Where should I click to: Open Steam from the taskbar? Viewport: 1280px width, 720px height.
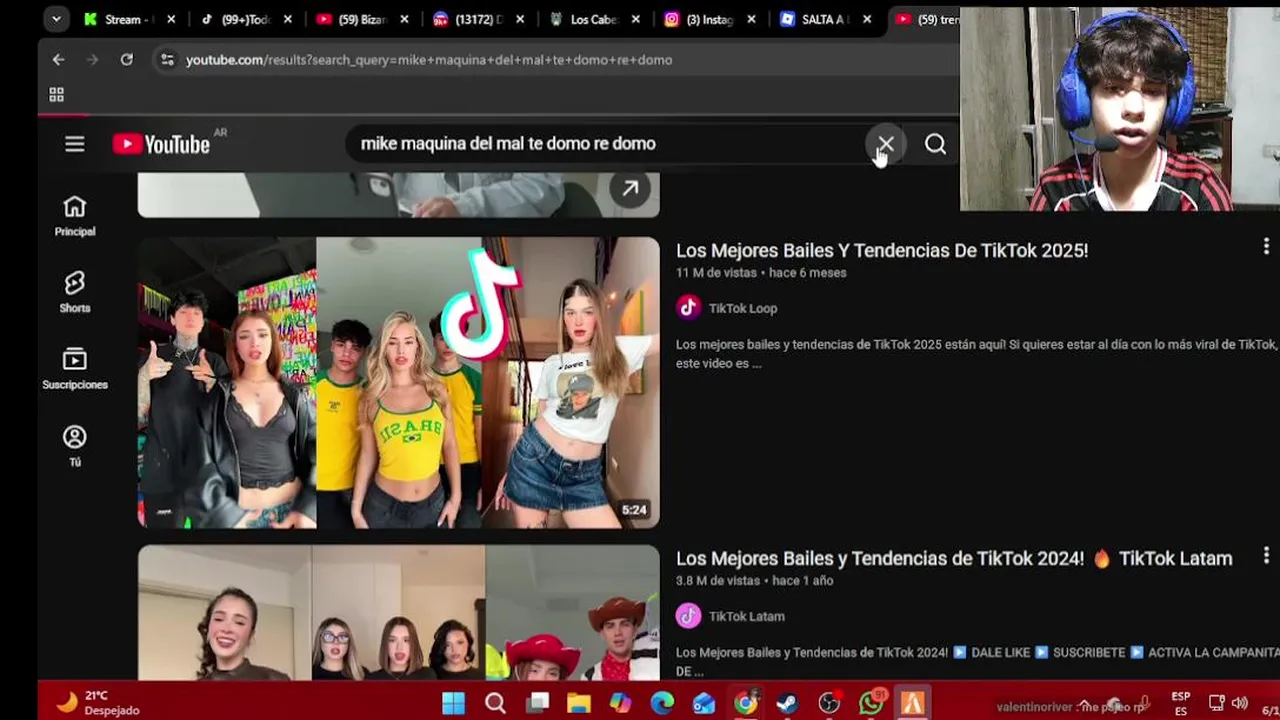[x=787, y=703]
